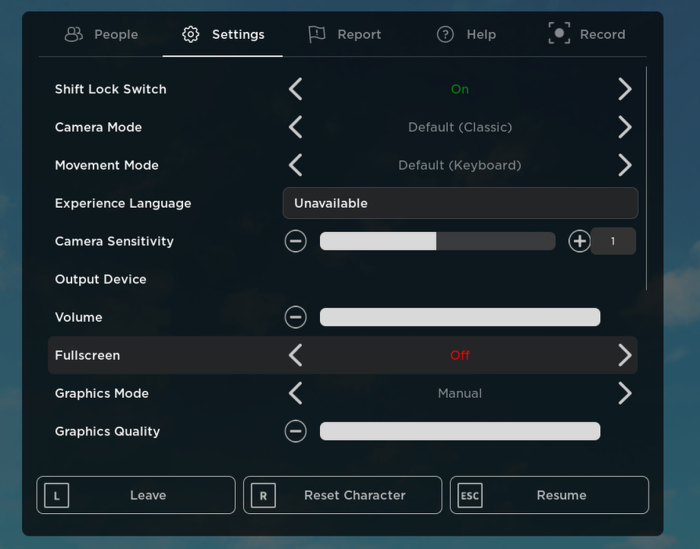The image size is (700, 549).
Task: Click the R key icon
Action: (x=263, y=495)
